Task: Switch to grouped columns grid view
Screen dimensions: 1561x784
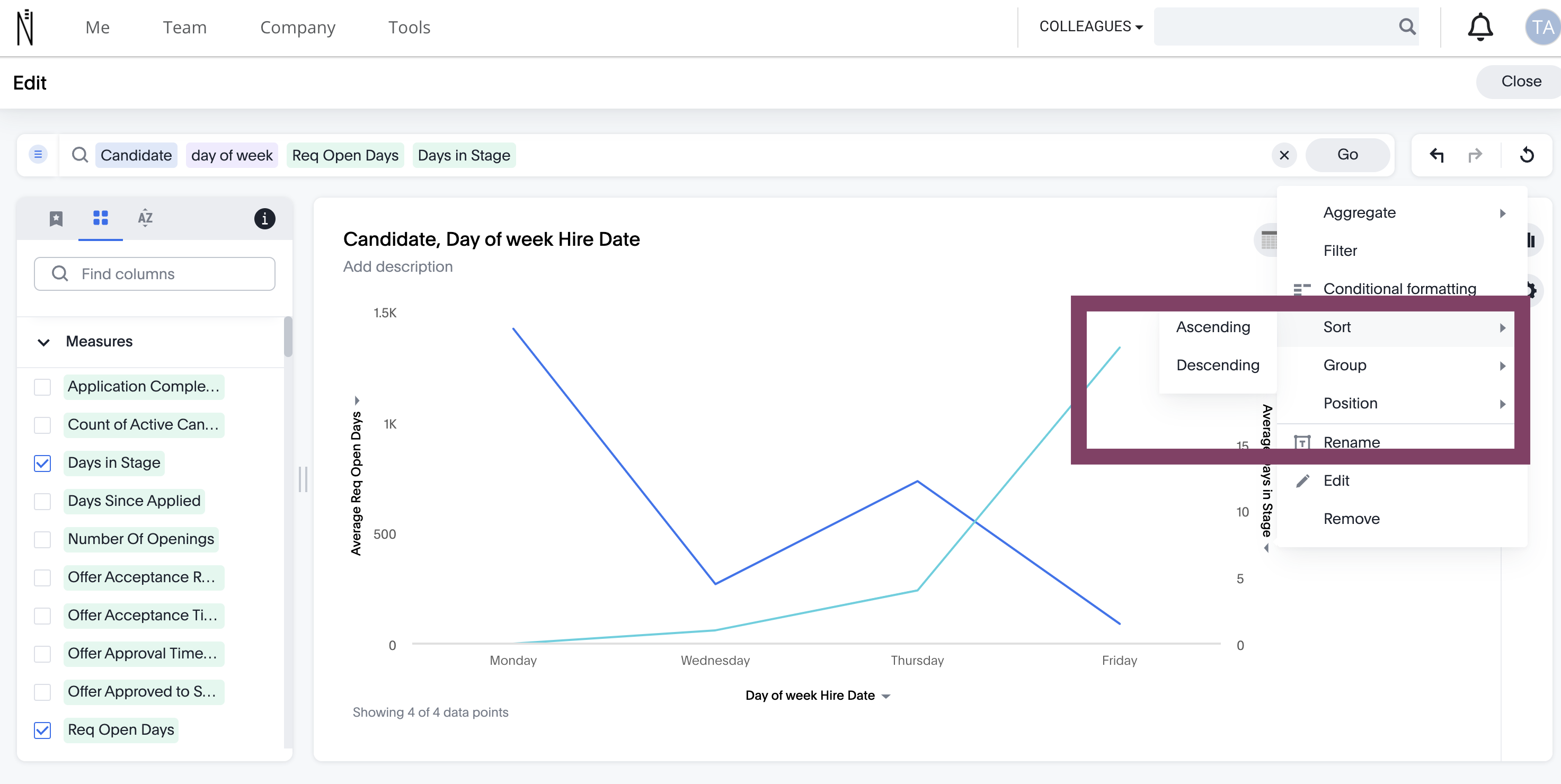Action: coord(101,218)
